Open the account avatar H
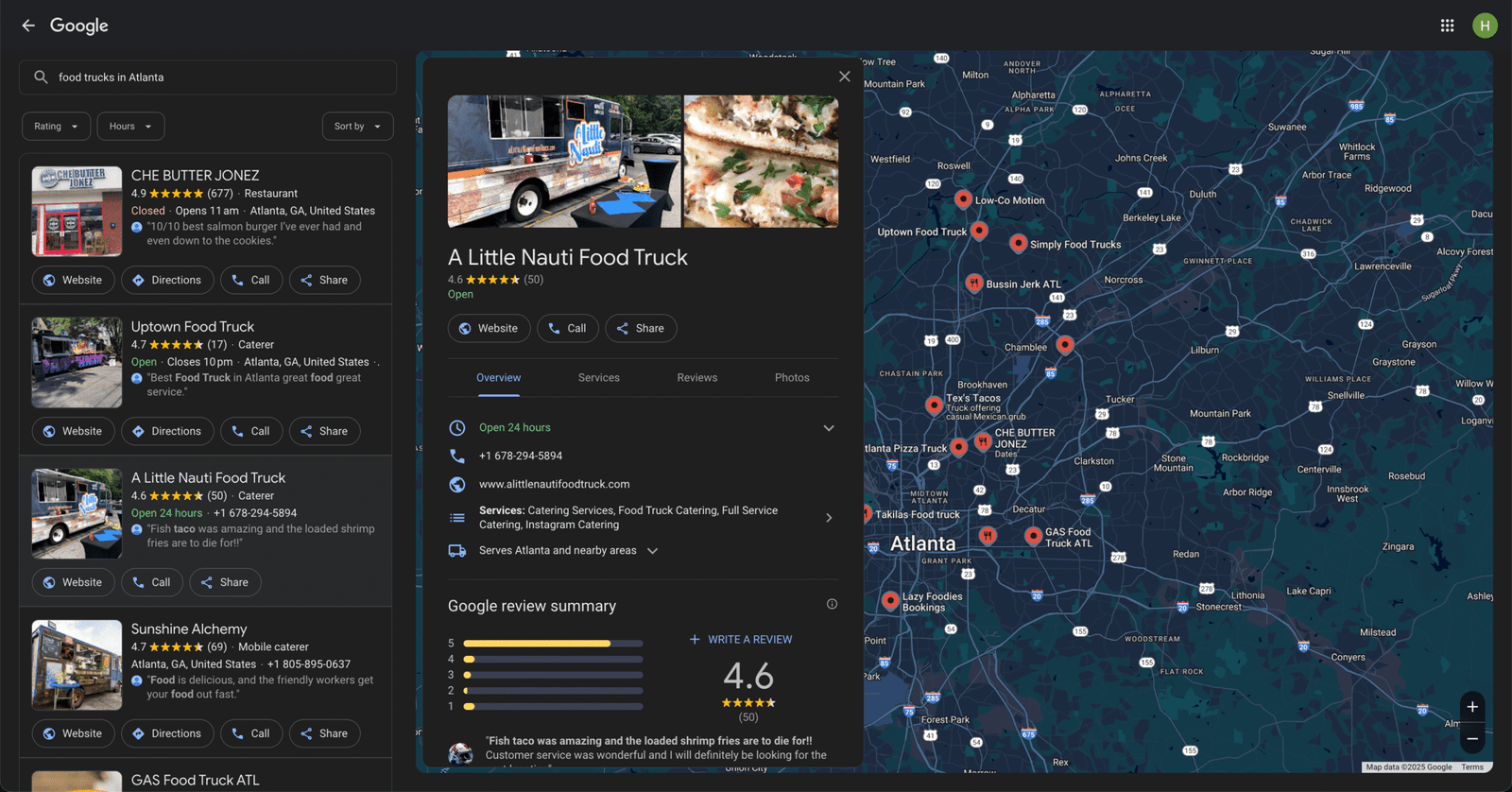This screenshot has width=1512, height=792. pos(1485,26)
